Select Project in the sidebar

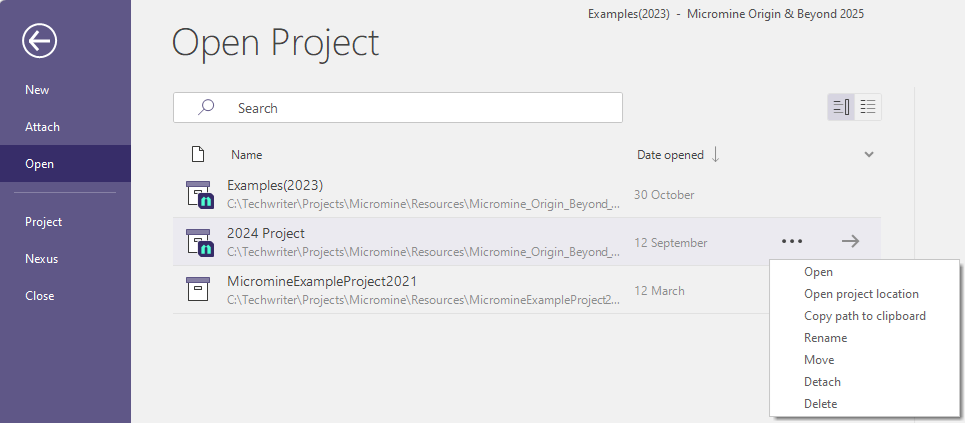click(x=44, y=222)
